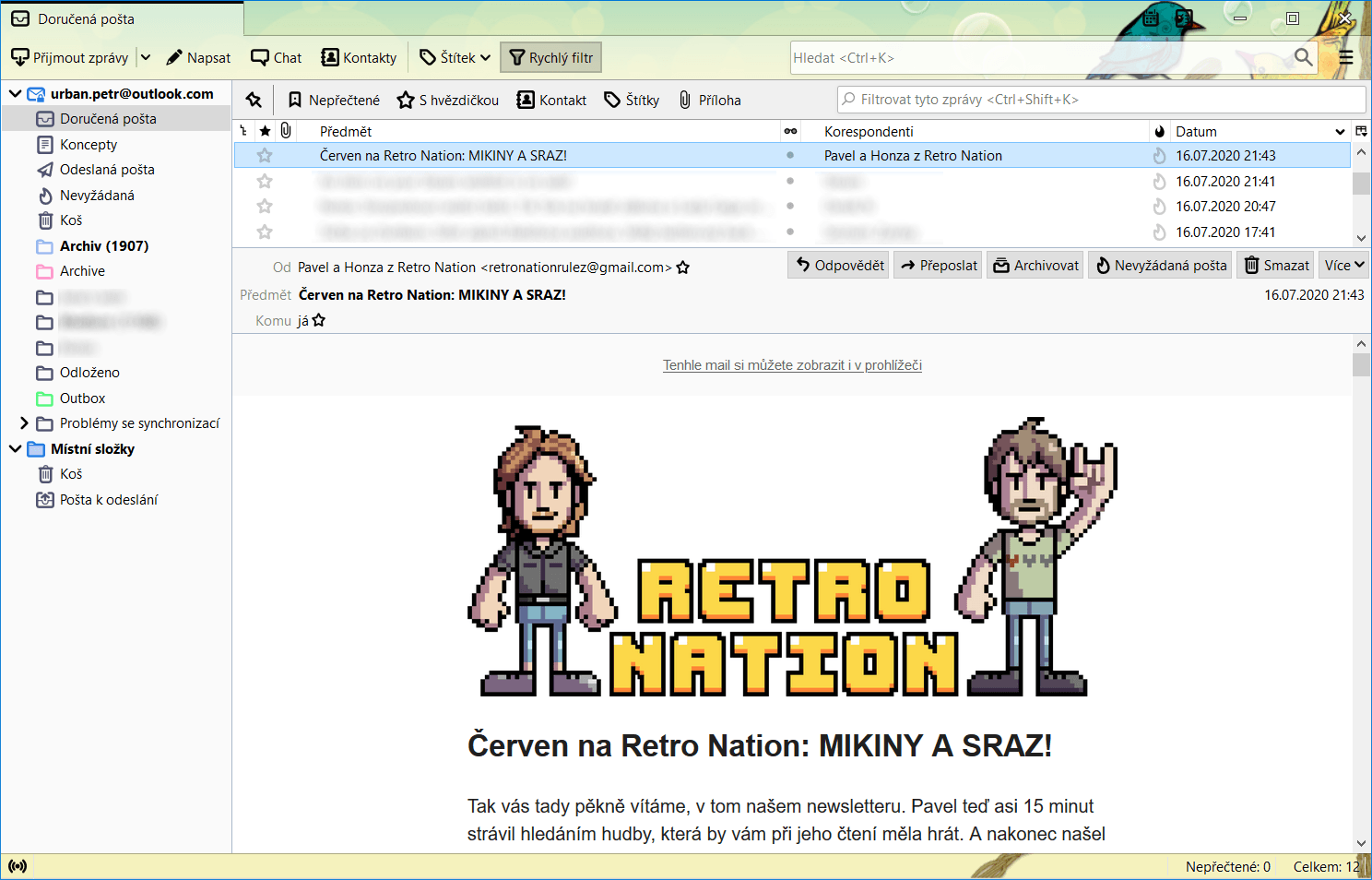Viewport: 1372px width, 880px height.
Task: Click the online status icon in status bar
Action: pyautogui.click(x=18, y=866)
